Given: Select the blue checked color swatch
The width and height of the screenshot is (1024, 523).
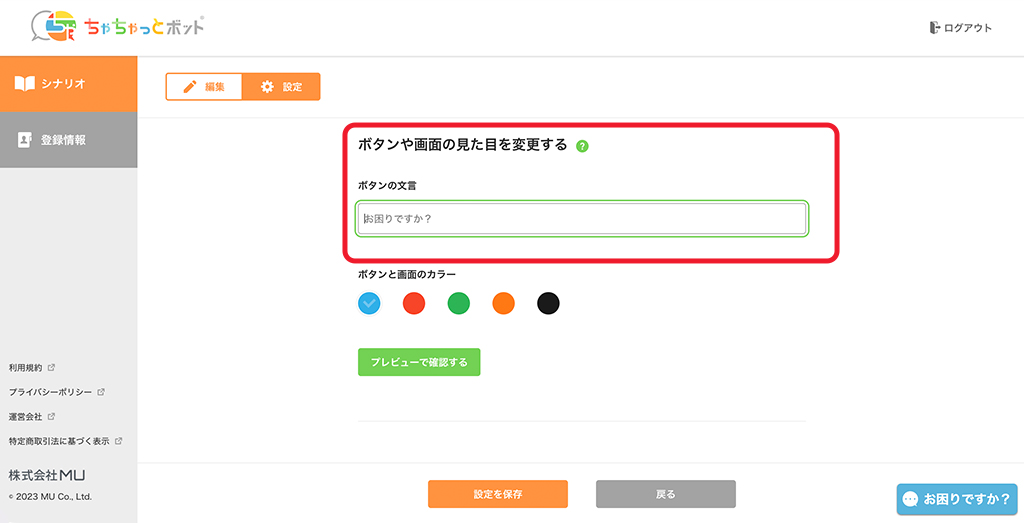Looking at the screenshot, I should [369, 303].
